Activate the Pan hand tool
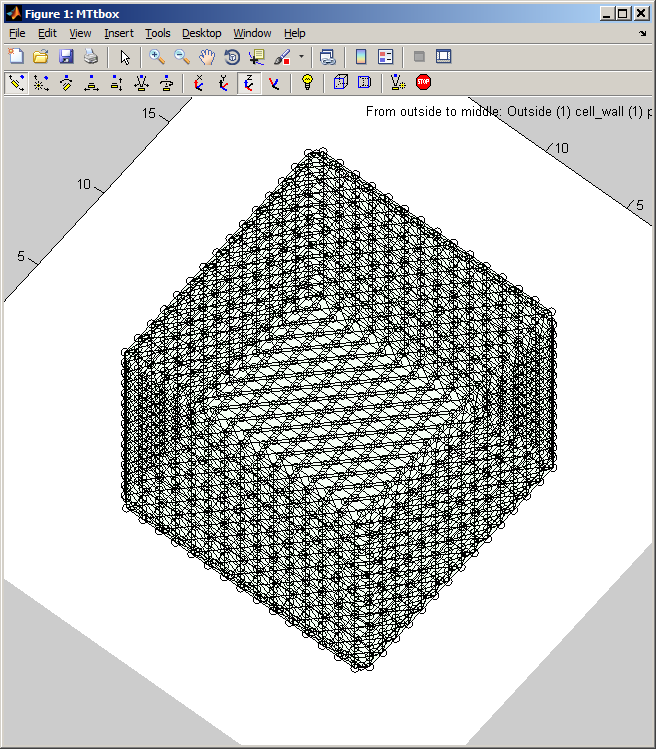This screenshot has height=749, width=656. [x=207, y=57]
